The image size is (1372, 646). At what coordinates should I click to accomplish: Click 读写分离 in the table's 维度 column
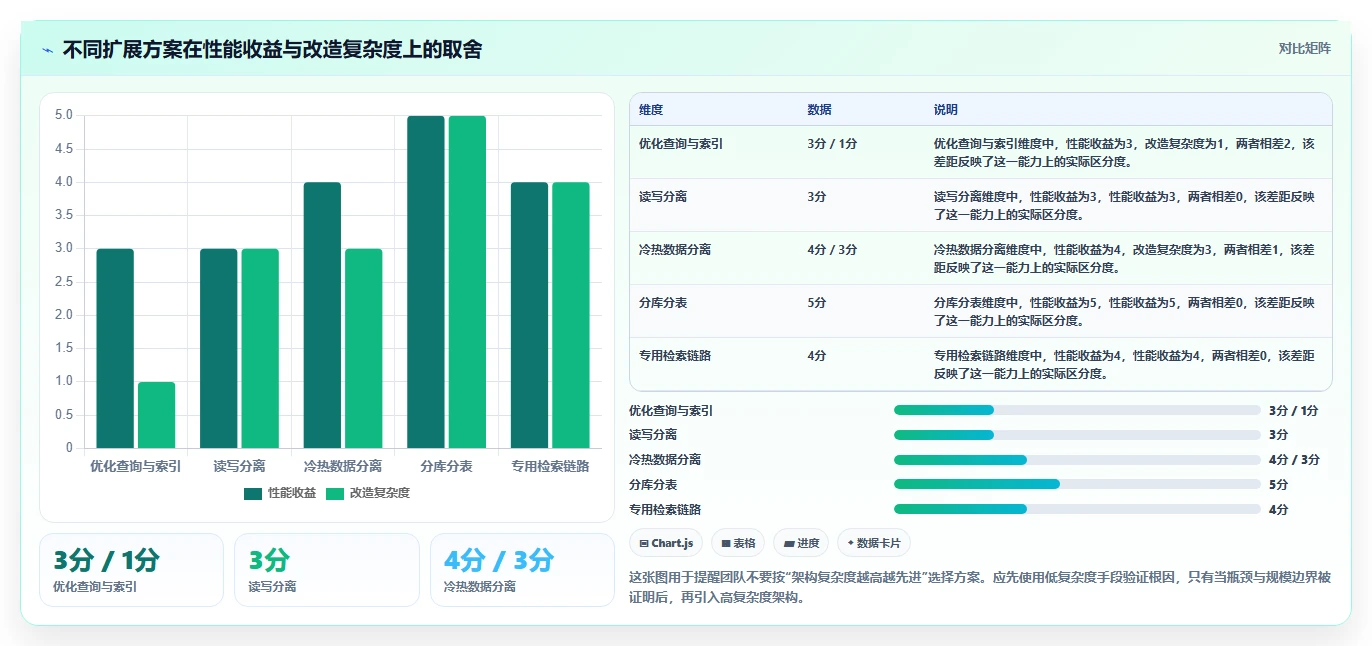[663, 196]
